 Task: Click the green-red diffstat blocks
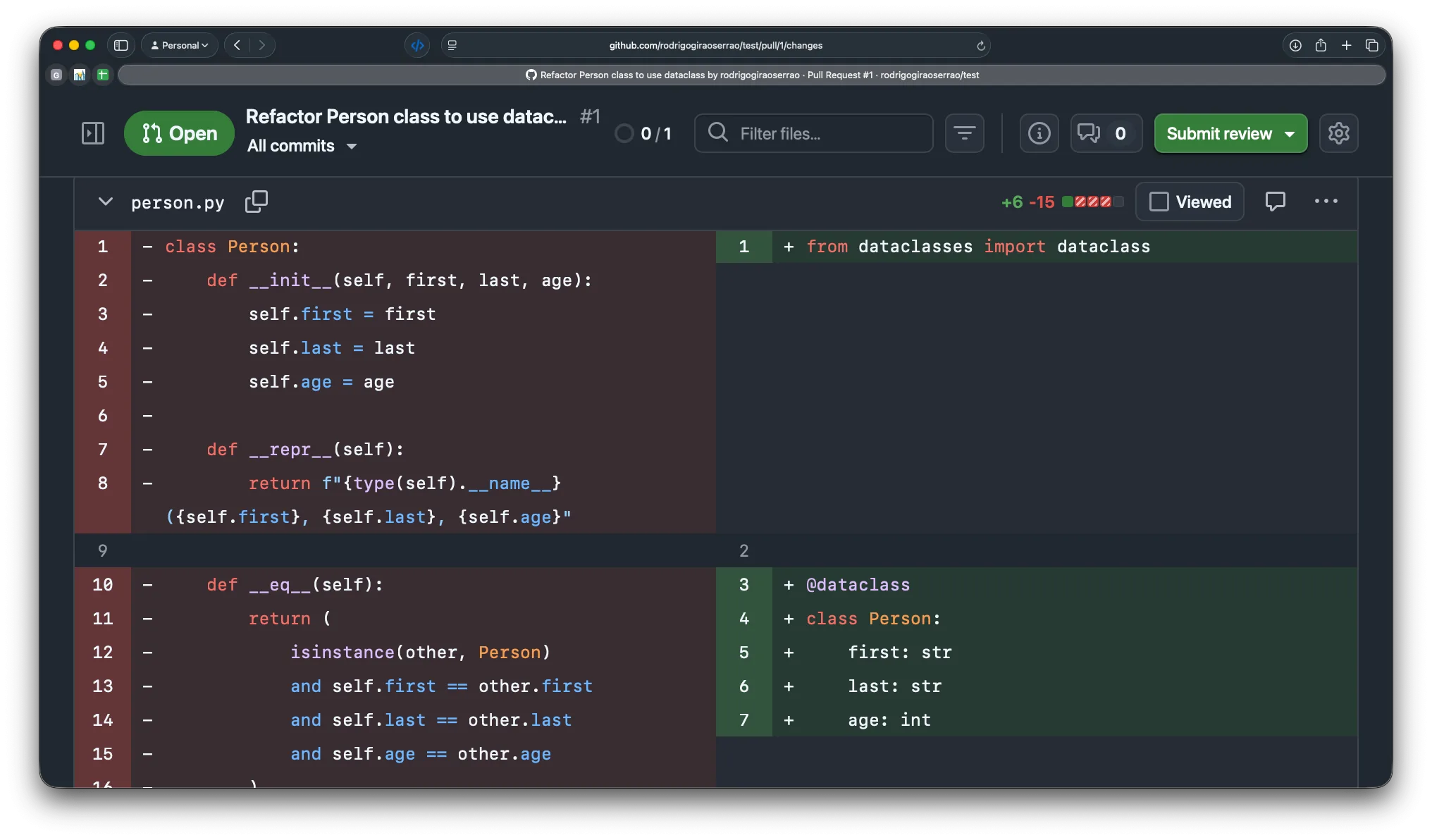pos(1092,202)
